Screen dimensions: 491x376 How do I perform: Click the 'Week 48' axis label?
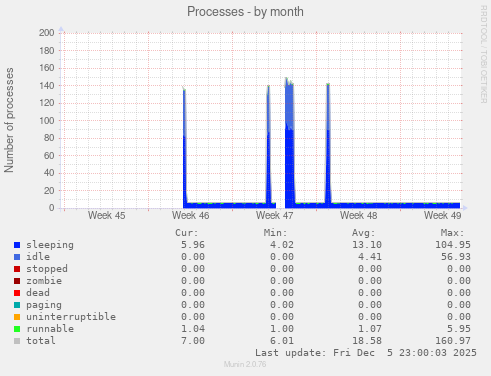click(x=359, y=215)
